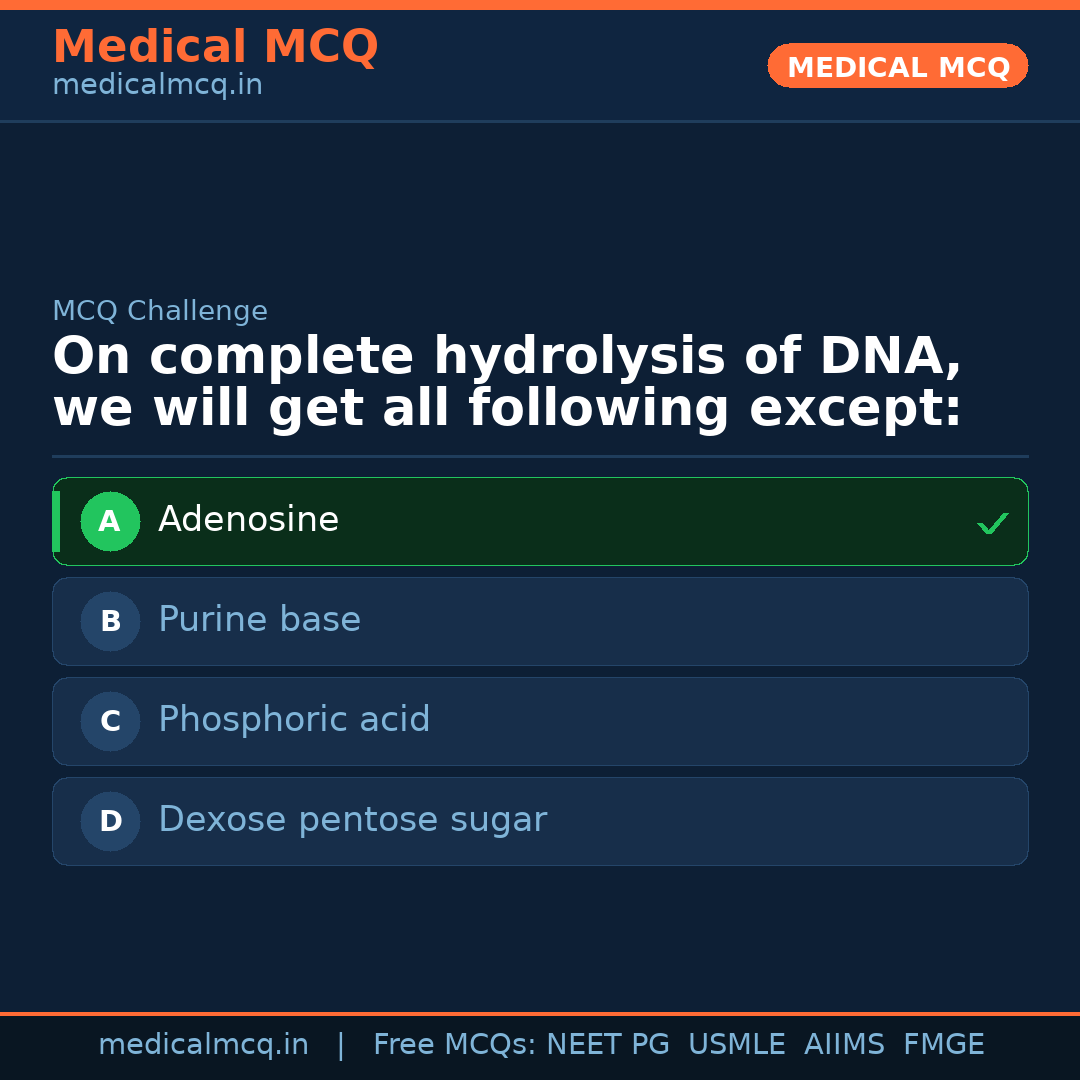Open the medicalmcq.in link under title
1080x1080 pixels.
click(x=157, y=86)
